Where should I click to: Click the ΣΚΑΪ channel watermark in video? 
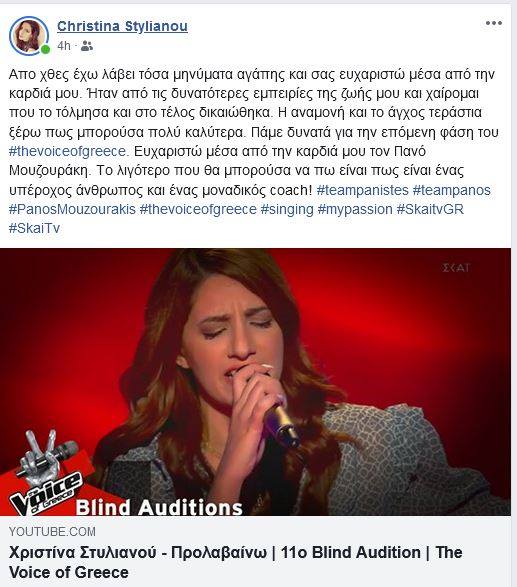pos(456,268)
